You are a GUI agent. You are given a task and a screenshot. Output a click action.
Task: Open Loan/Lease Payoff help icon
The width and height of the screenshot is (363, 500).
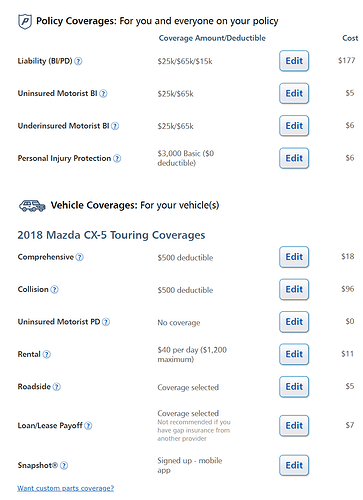tap(88, 426)
